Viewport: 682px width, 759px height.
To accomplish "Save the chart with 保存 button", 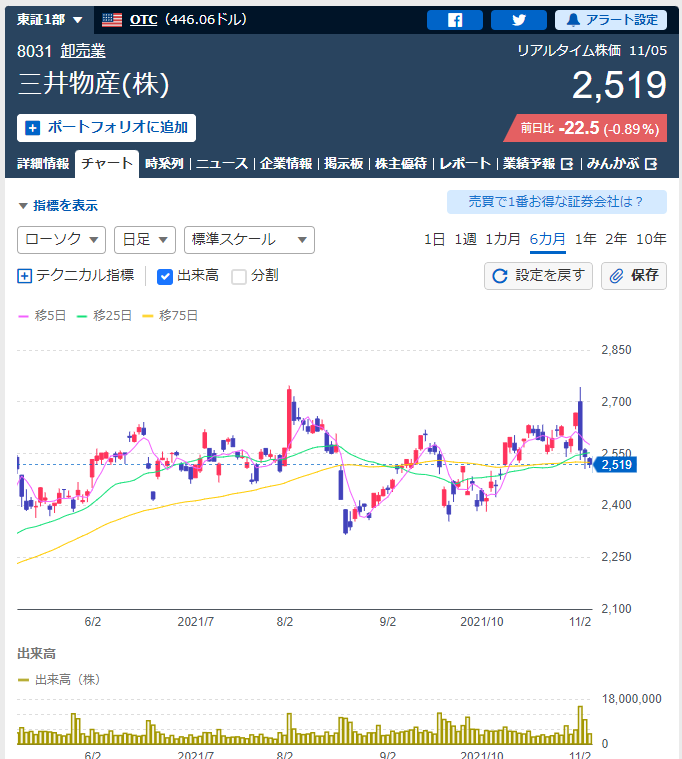I will point(634,276).
